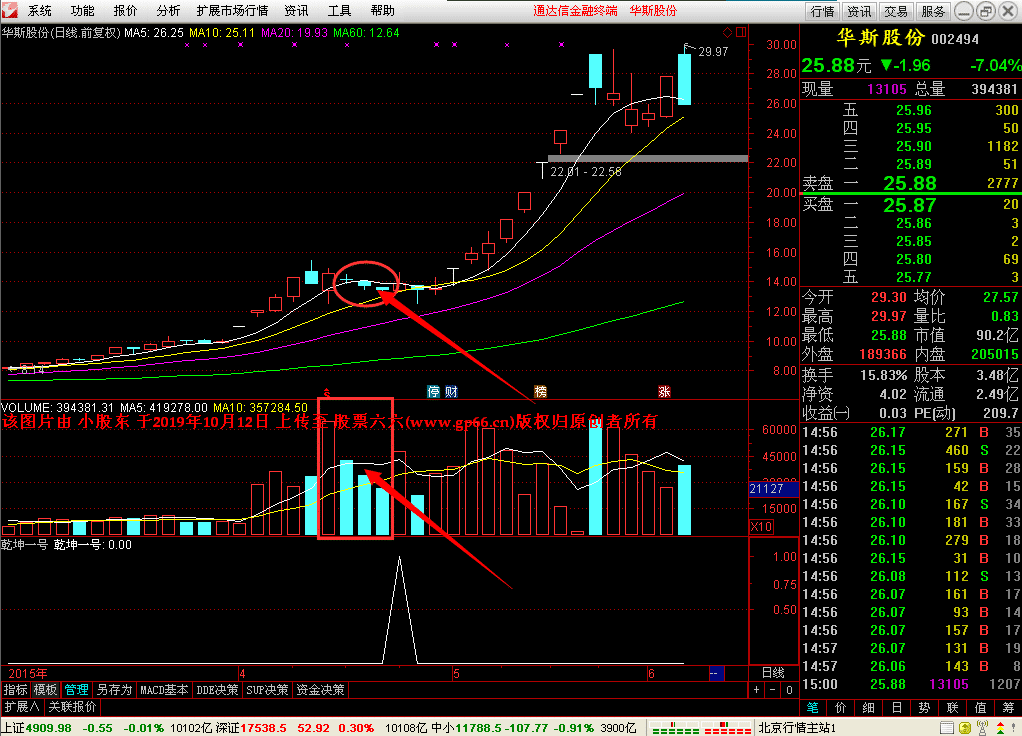Click the stock code 002494
This screenshot has height=736, width=1022.
tap(955, 39)
